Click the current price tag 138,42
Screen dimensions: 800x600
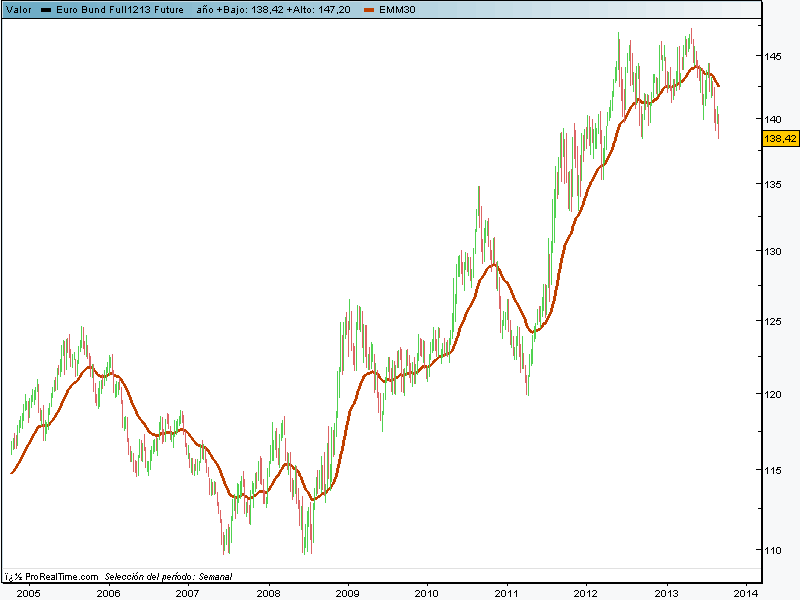(x=779, y=139)
